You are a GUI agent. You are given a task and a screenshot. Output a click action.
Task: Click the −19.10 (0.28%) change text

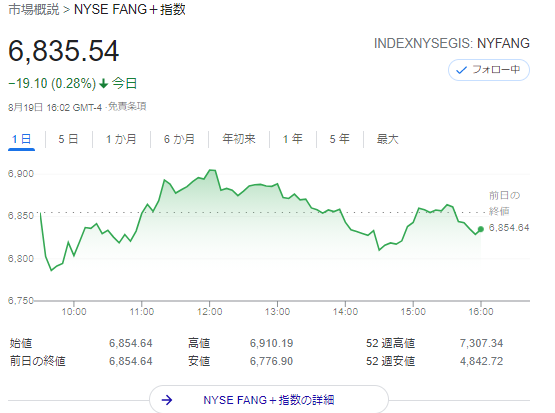[x=52, y=84]
